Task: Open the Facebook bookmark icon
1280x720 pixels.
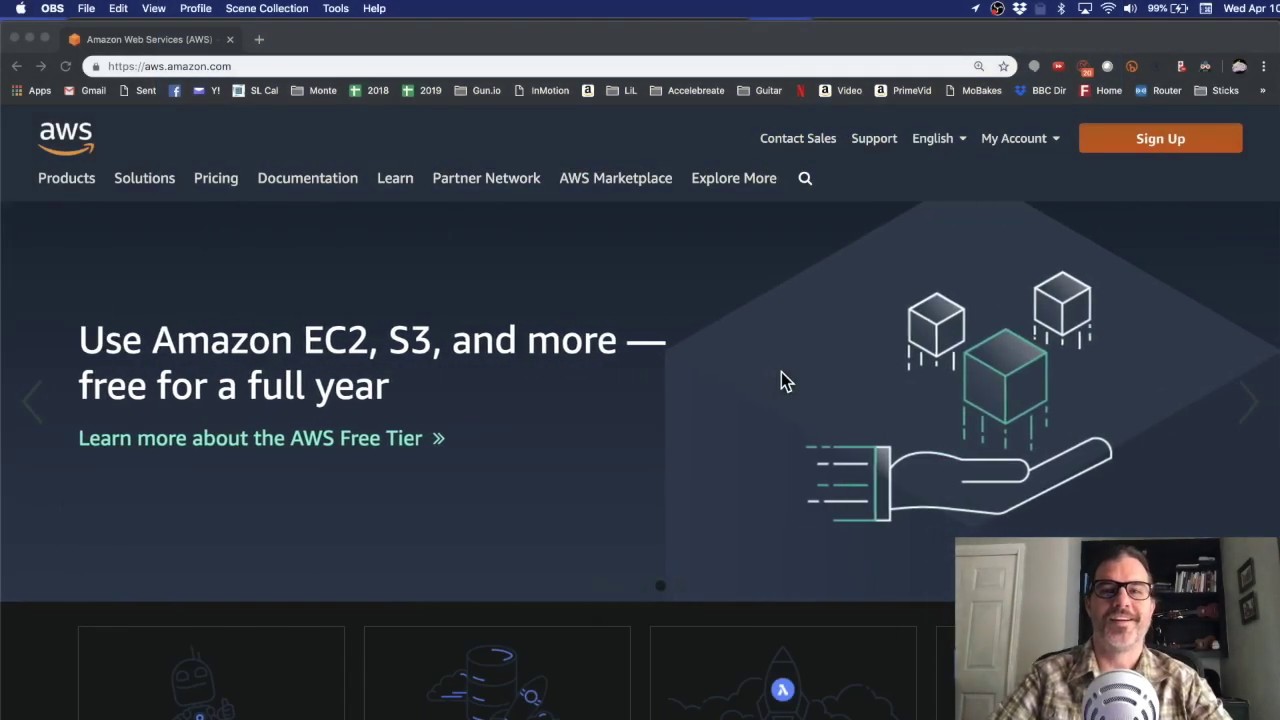Action: click(x=174, y=90)
